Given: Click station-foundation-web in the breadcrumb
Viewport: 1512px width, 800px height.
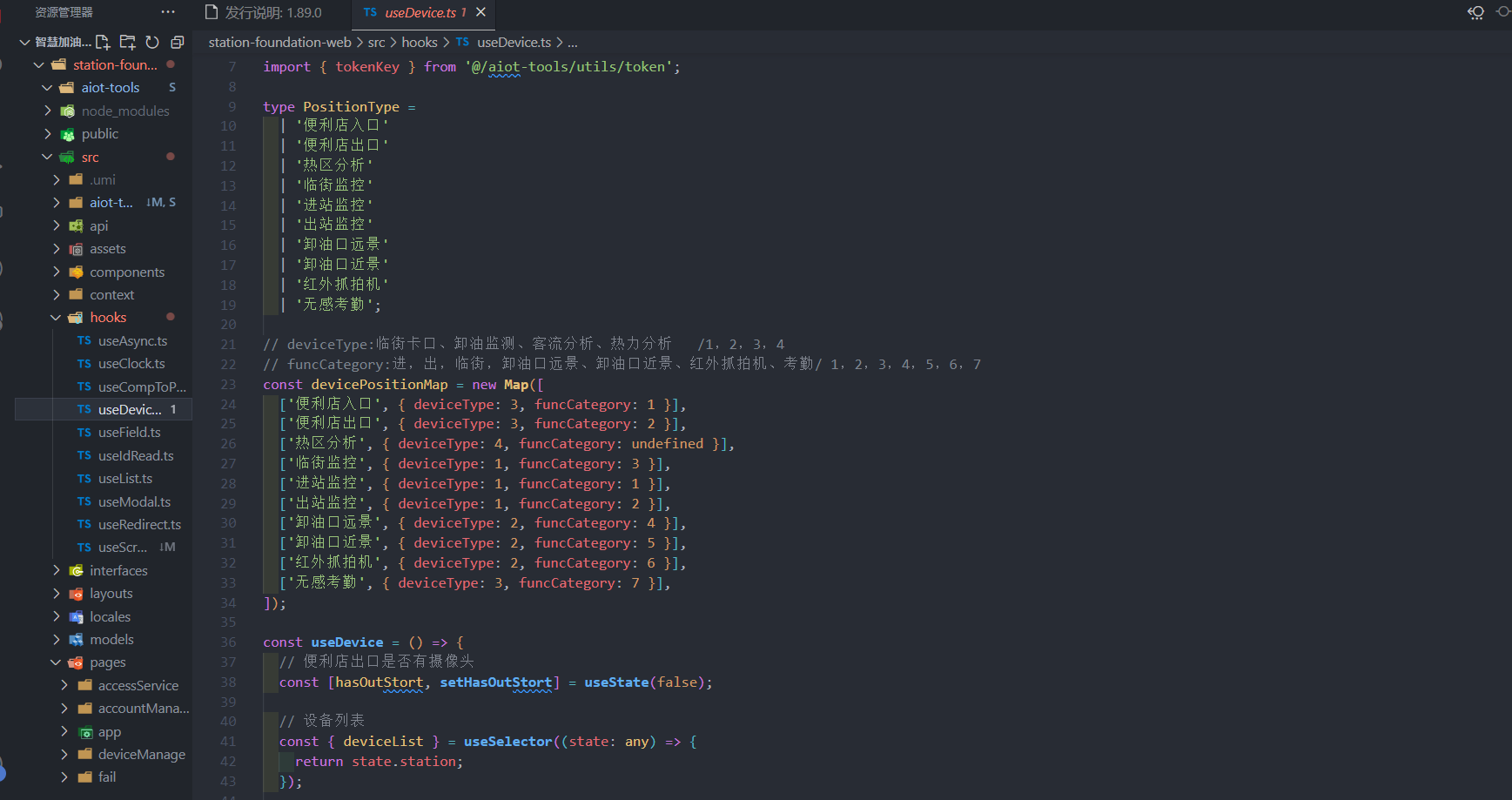Looking at the screenshot, I should [280, 42].
